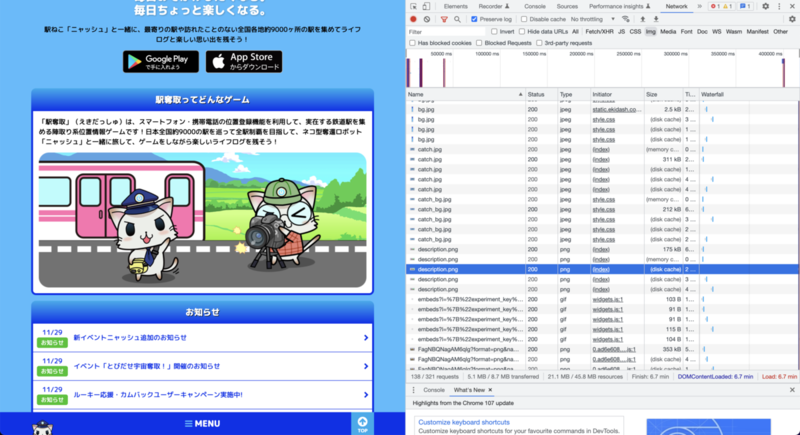The width and height of the screenshot is (800, 435).
Task: Expand the 11/29 space ekidash event notice
Action: (x=203, y=366)
